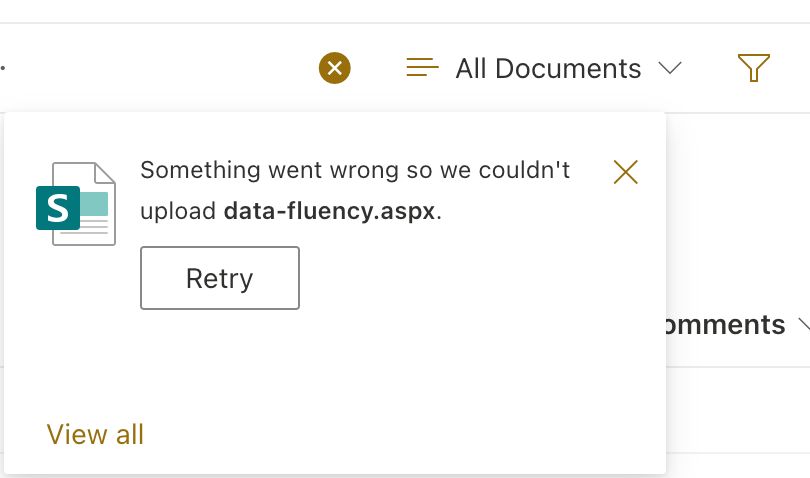This screenshot has height=478, width=810.
Task: Expand the All Documents view chevron
Action: [x=670, y=68]
